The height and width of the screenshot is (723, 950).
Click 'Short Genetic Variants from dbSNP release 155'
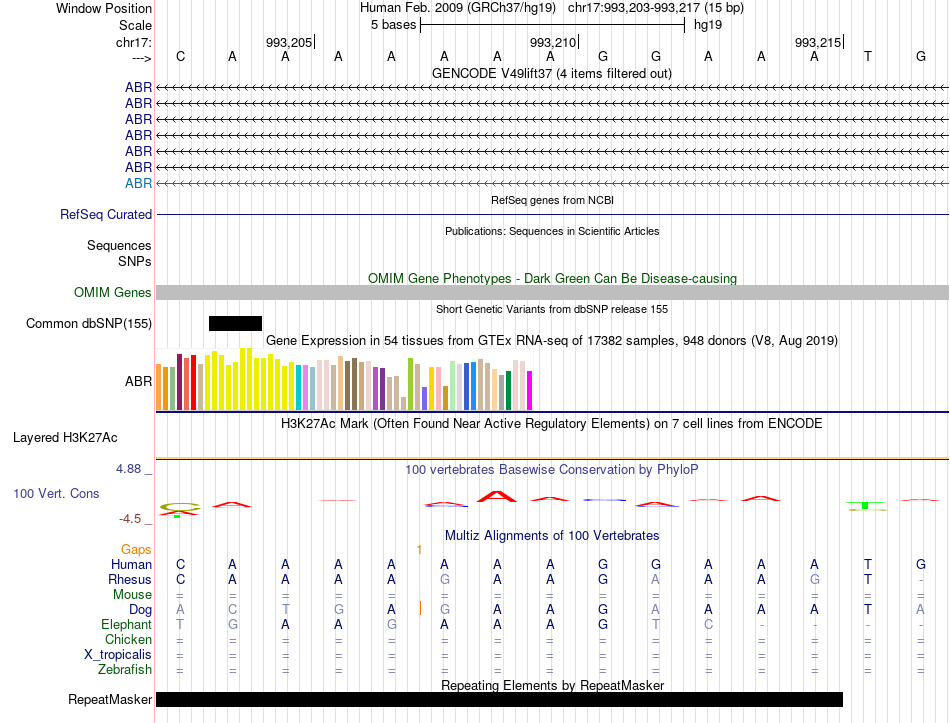pyautogui.click(x=552, y=309)
